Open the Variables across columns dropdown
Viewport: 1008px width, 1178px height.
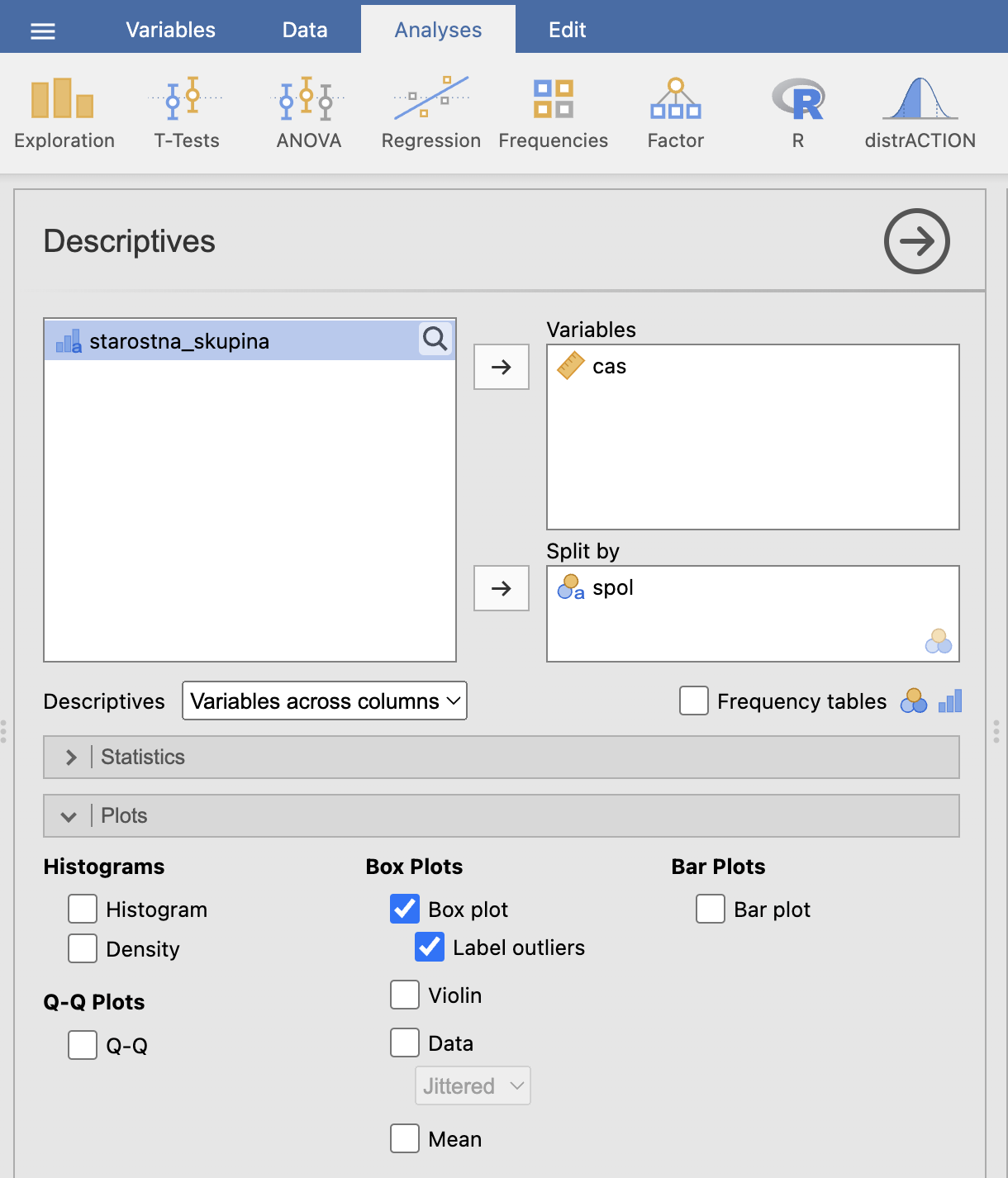coord(325,701)
